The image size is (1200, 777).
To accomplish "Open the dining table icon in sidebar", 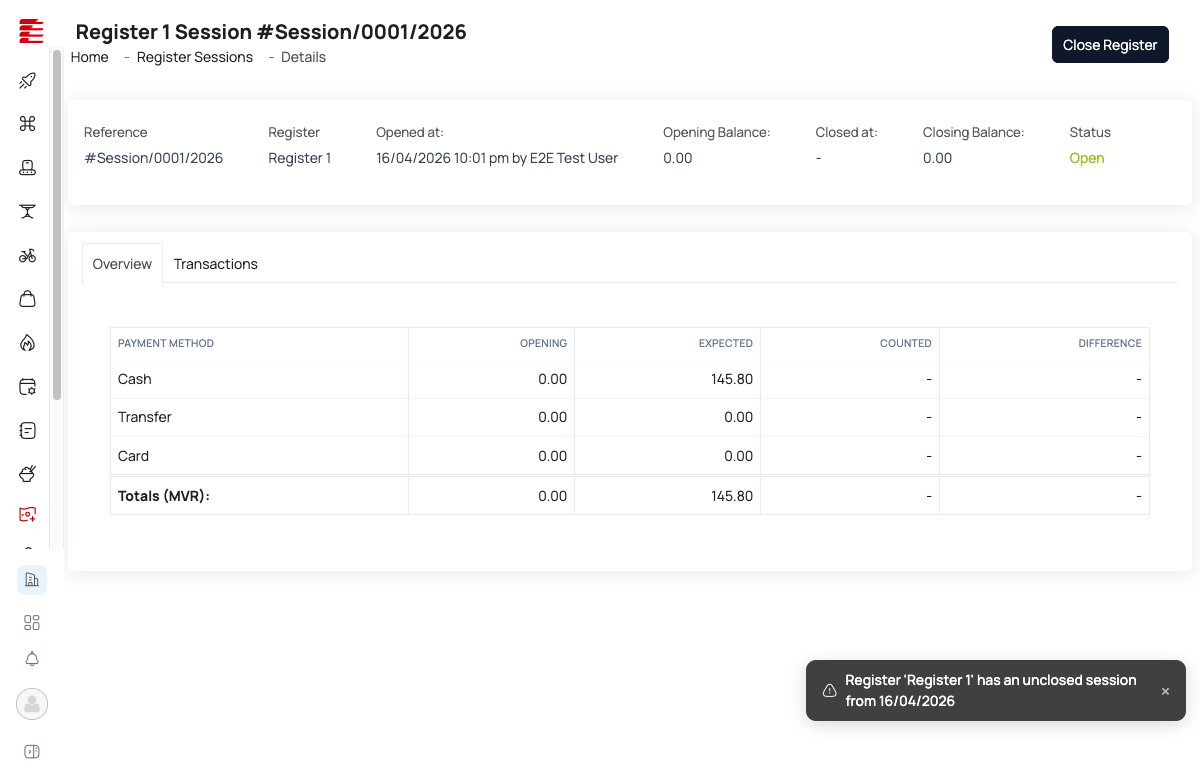I will 28,211.
